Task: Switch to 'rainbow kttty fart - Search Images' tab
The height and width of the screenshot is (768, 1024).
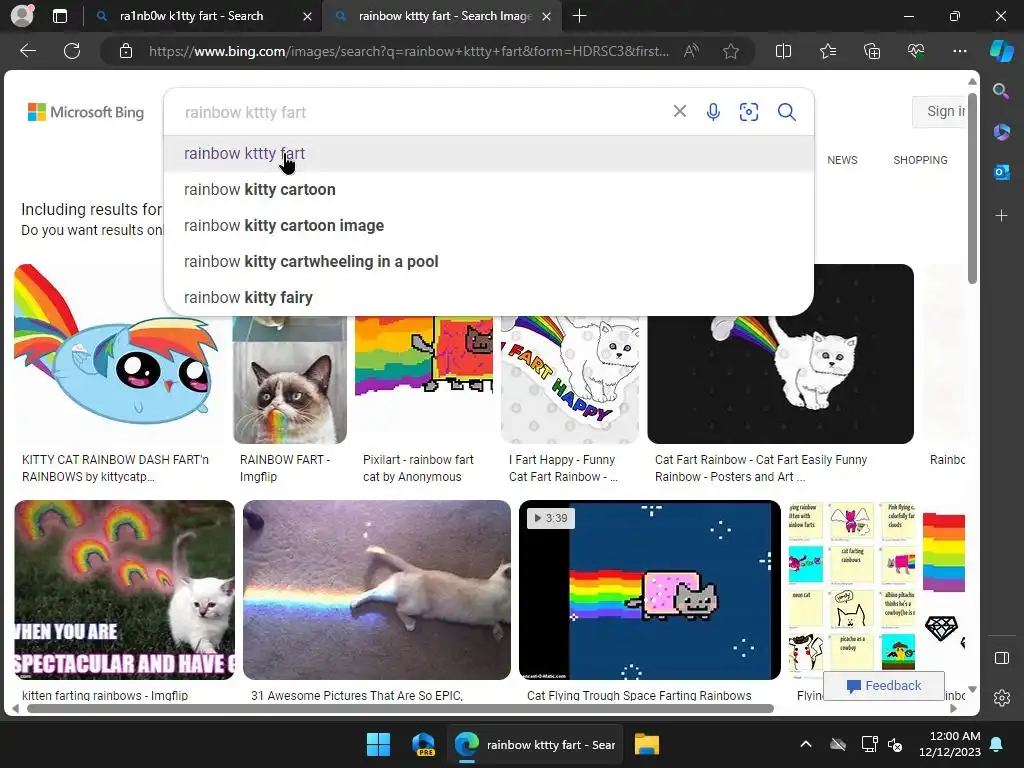Action: click(445, 16)
